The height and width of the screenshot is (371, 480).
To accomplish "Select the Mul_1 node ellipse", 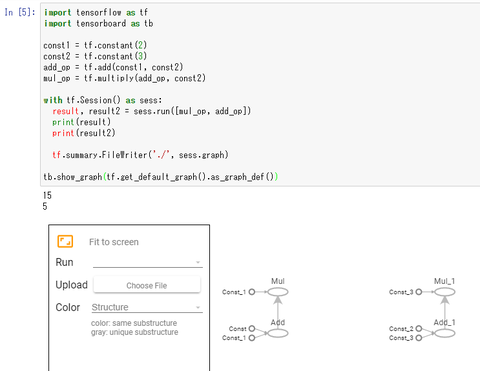I will [445, 292].
